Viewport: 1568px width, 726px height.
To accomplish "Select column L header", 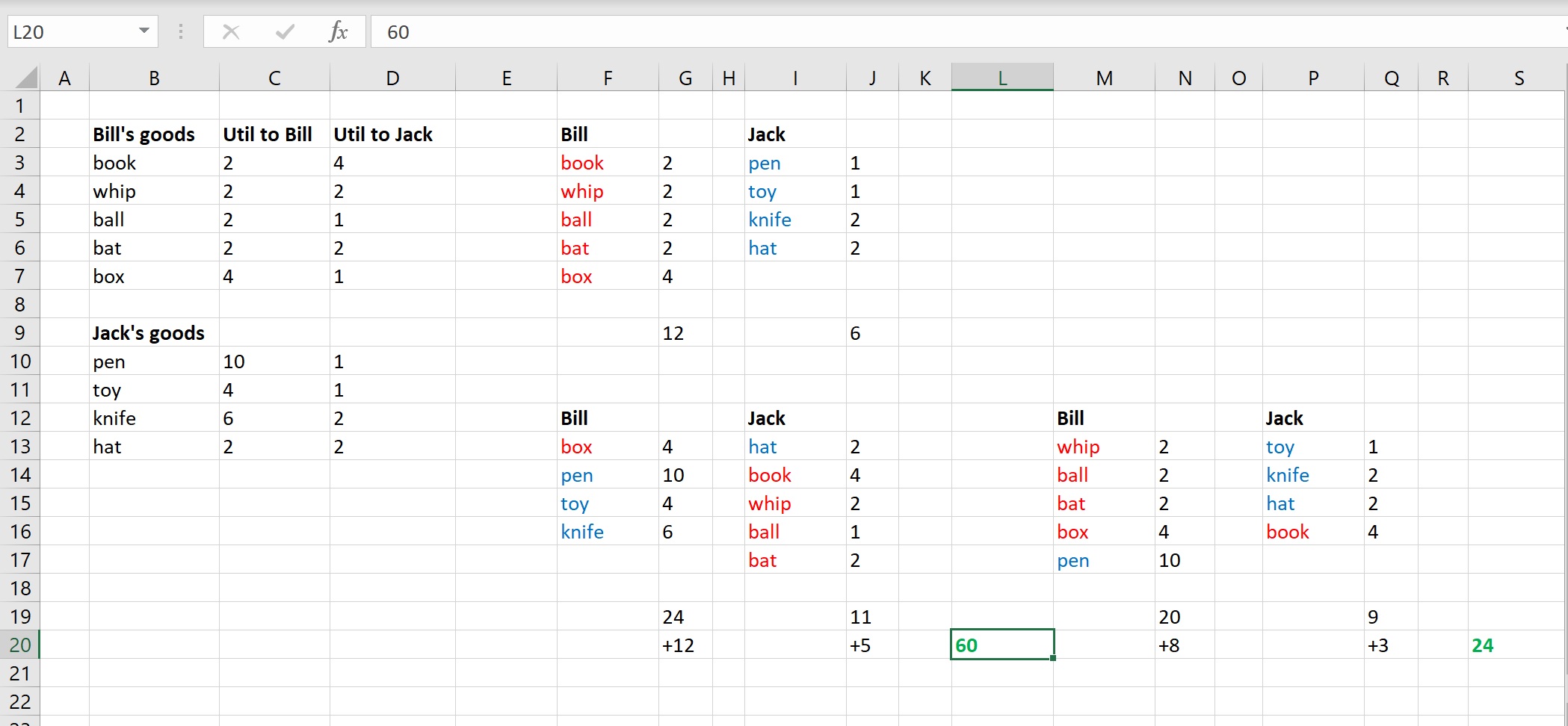I will click(1001, 78).
